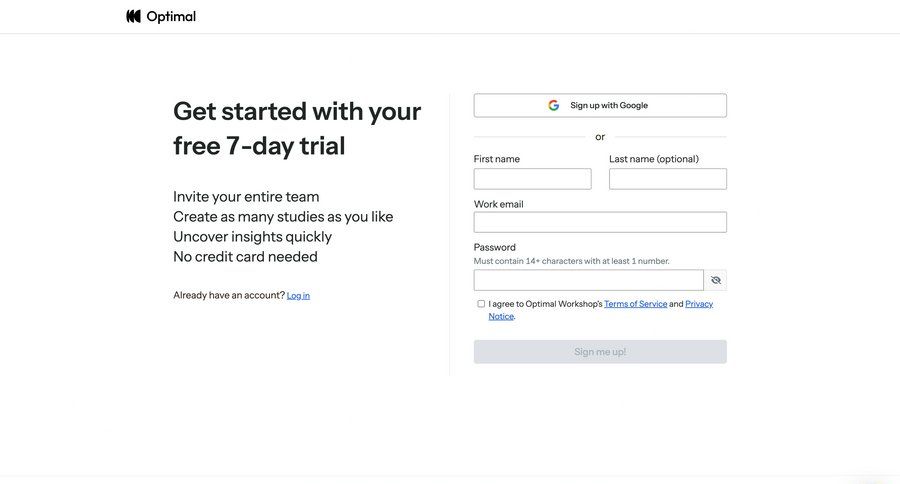Select the Work email input field
Viewport: 900px width, 484px height.
[x=600, y=222]
